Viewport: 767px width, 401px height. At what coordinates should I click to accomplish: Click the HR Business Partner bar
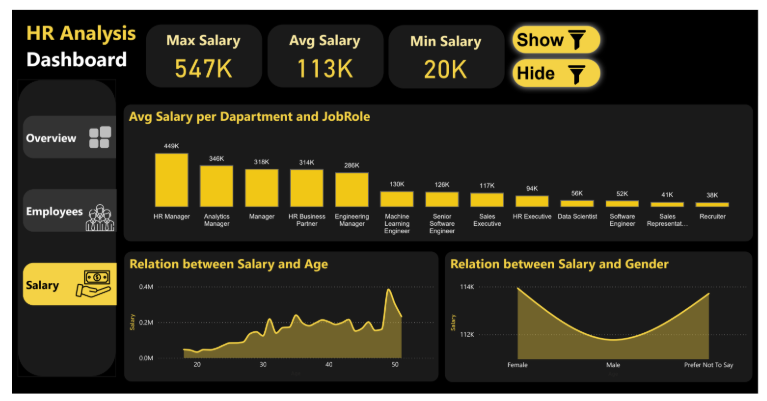pos(306,188)
